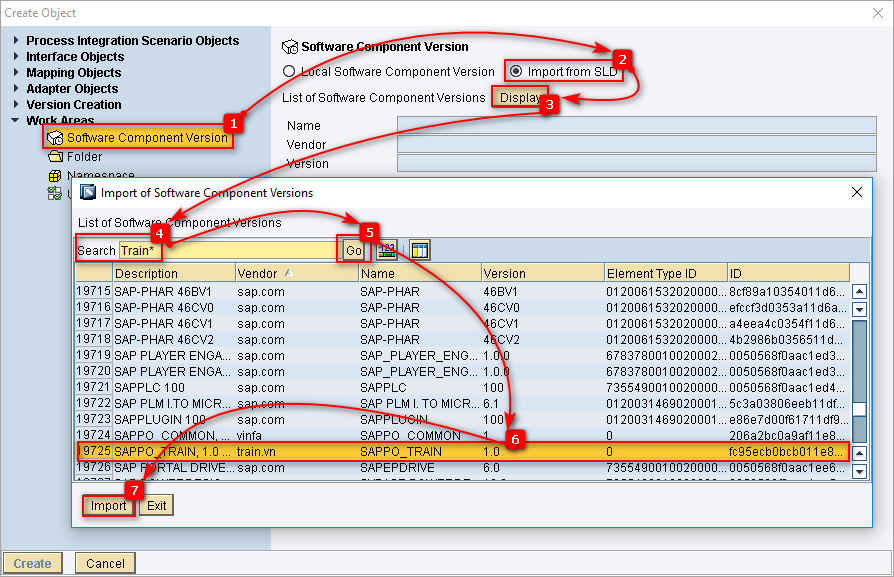Click the Search input field containing Train*
The width and height of the screenshot is (894, 577).
pyautogui.click(x=225, y=250)
